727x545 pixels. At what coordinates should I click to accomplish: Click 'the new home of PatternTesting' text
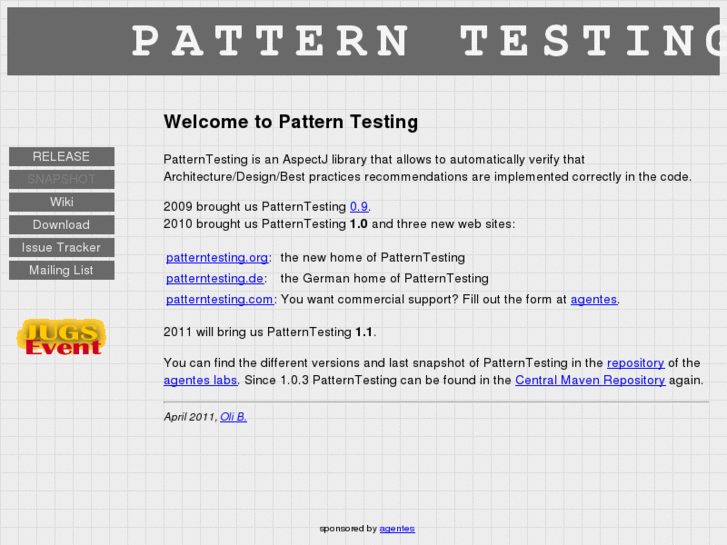pos(372,257)
